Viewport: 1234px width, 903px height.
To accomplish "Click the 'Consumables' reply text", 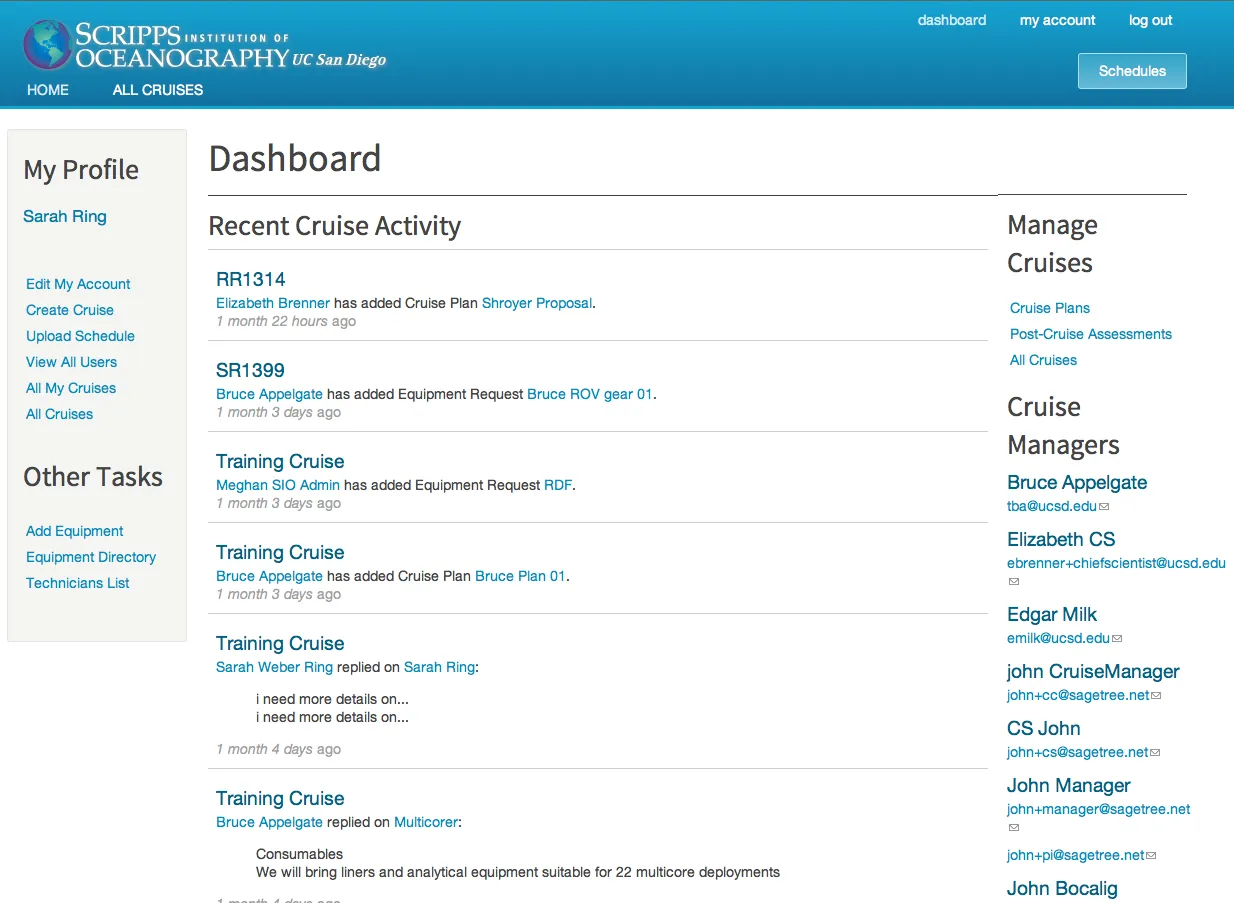I will (299, 854).
